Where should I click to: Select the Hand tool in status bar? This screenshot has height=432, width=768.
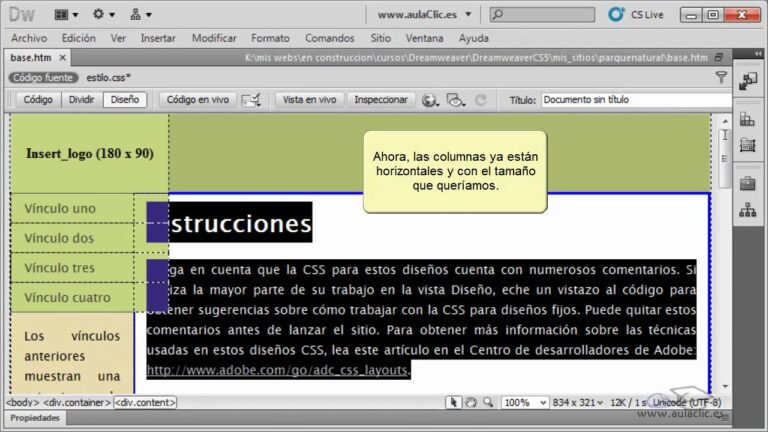[x=471, y=403]
